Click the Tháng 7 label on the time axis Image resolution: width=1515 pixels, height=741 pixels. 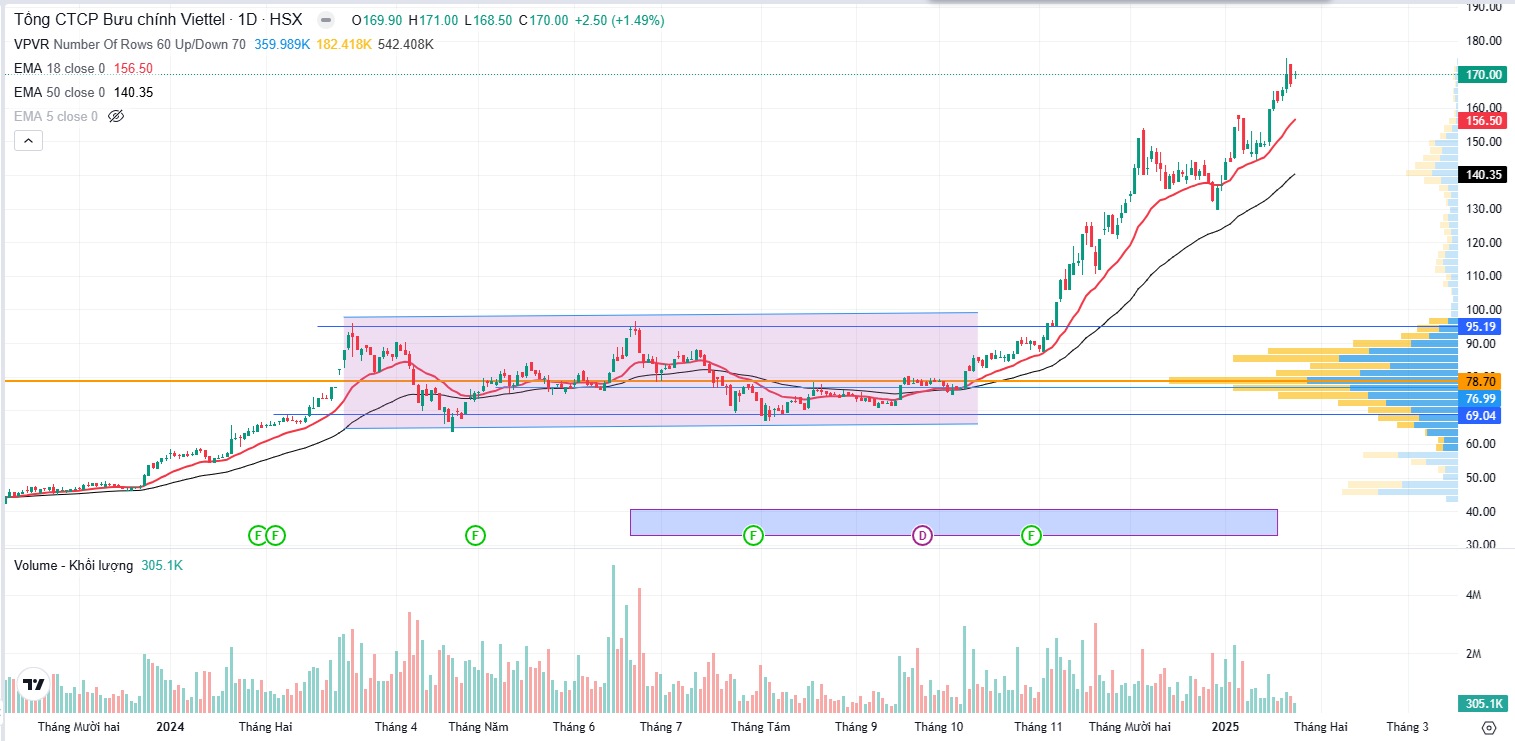(x=661, y=727)
